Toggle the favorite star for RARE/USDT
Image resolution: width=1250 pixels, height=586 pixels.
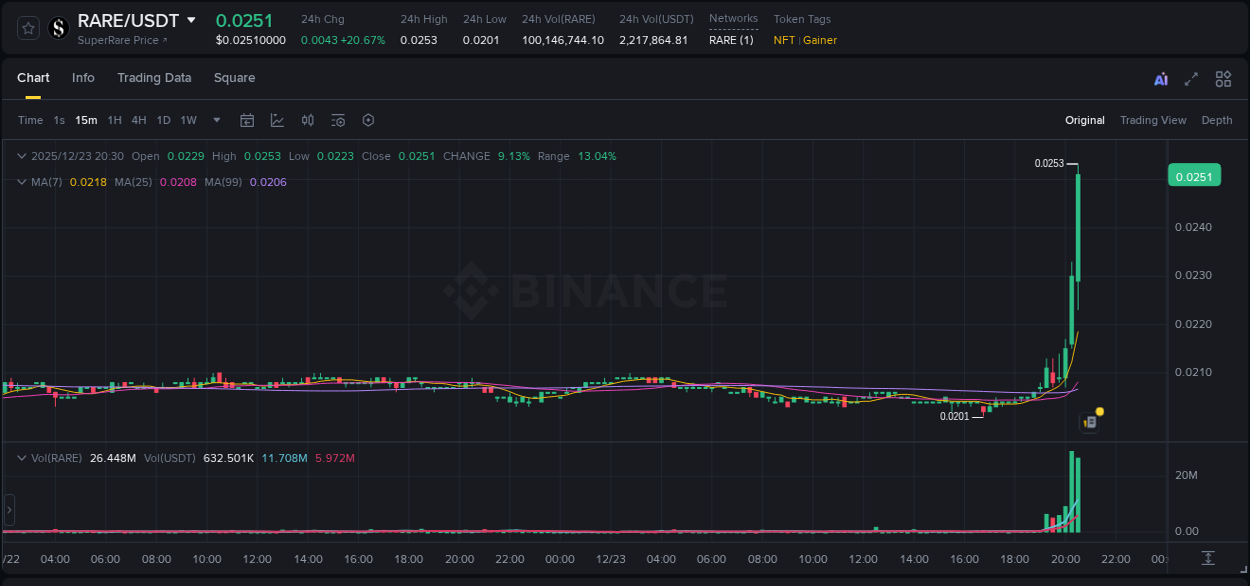click(27, 28)
